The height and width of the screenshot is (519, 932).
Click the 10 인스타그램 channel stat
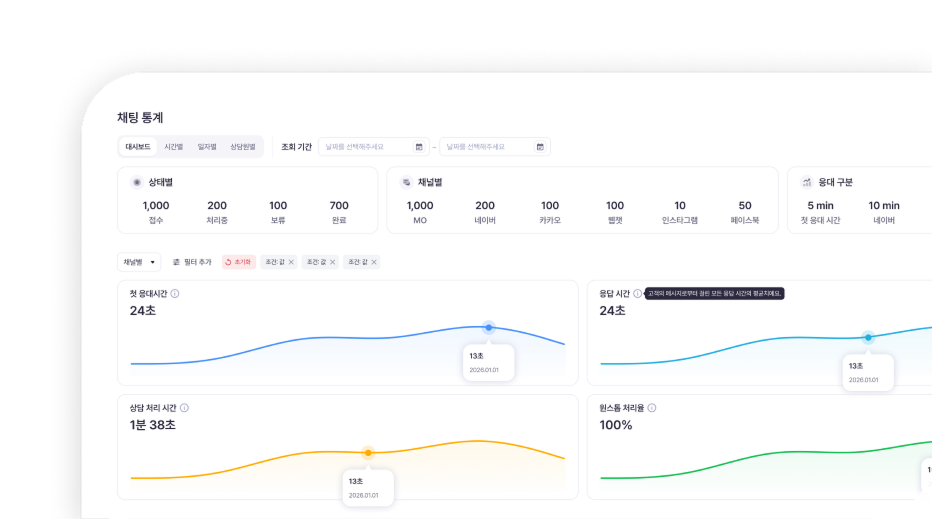(x=680, y=212)
